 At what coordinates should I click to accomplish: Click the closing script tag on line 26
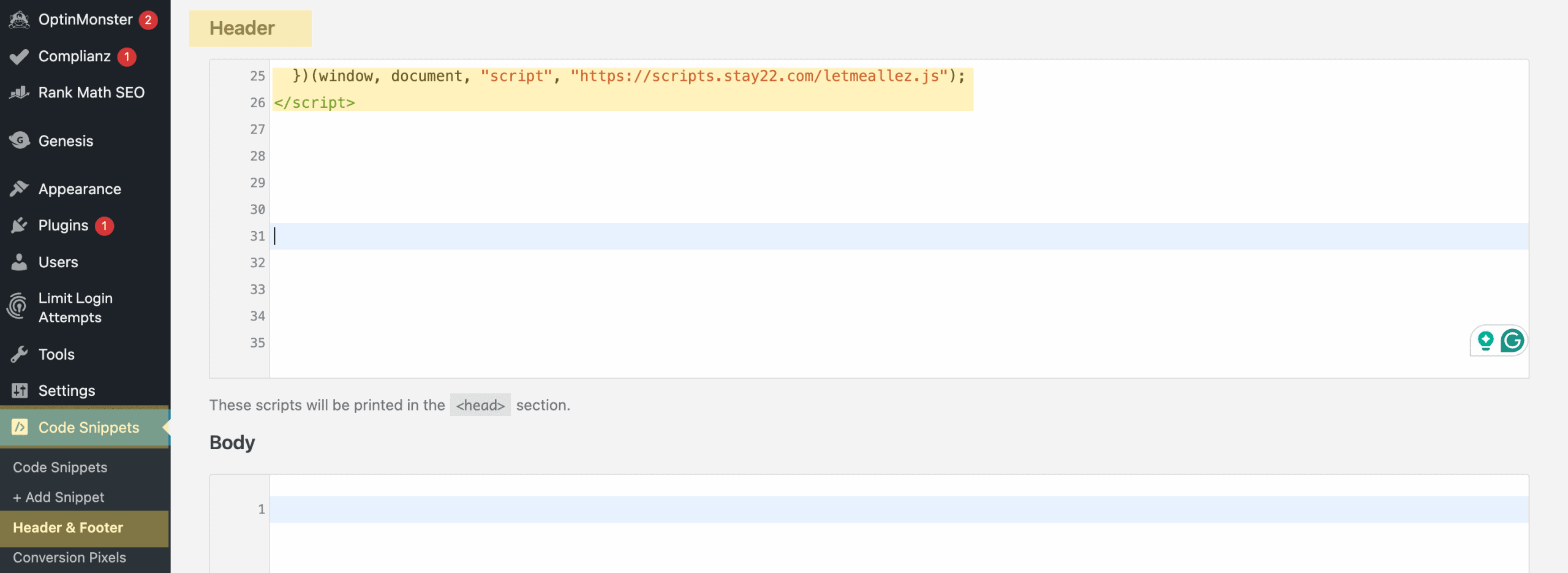[314, 103]
